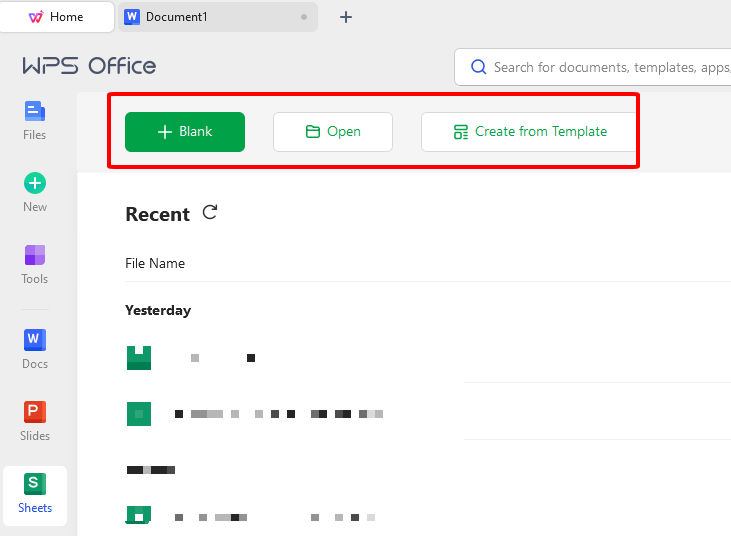
Task: Refresh the Recent file list
Action: click(x=210, y=213)
